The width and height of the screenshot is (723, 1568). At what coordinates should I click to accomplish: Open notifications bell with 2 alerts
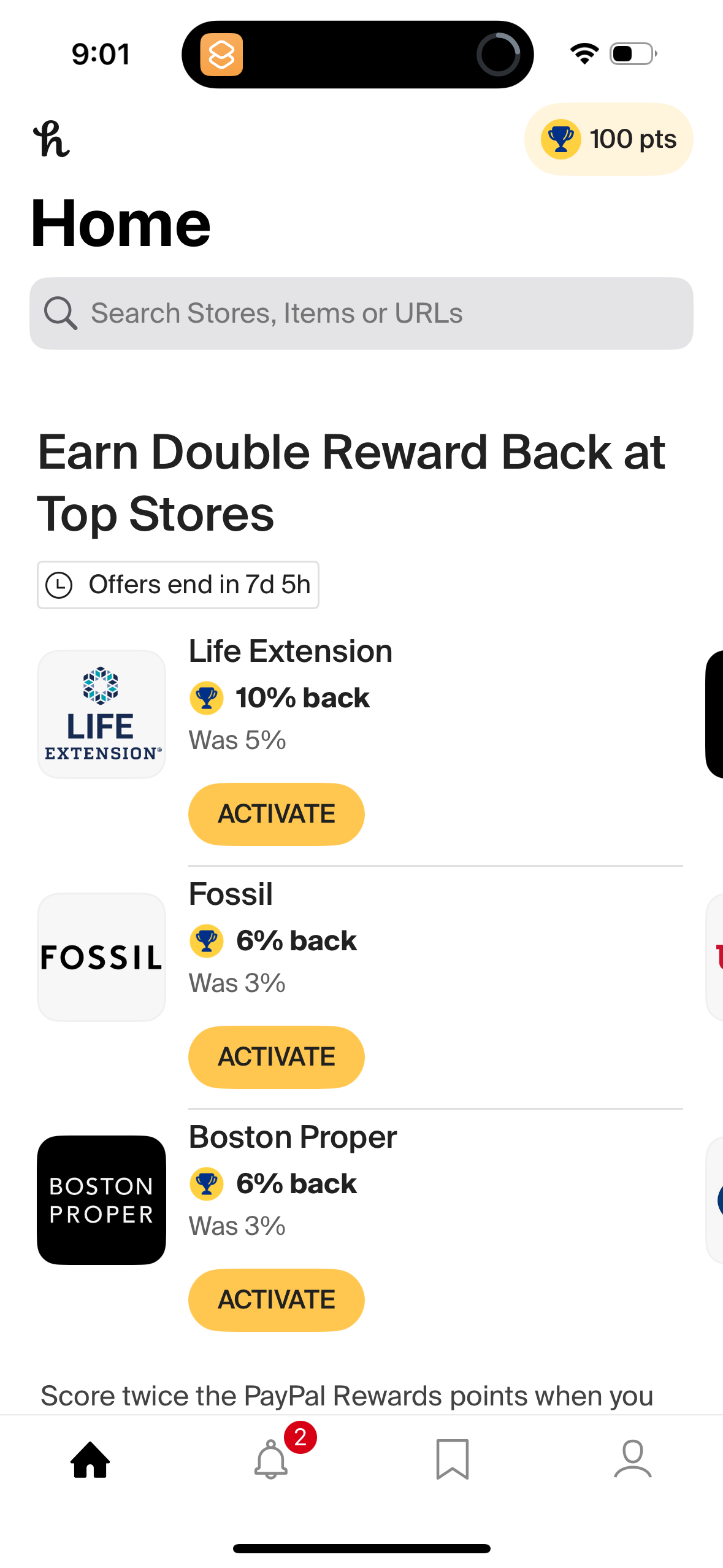271,1459
